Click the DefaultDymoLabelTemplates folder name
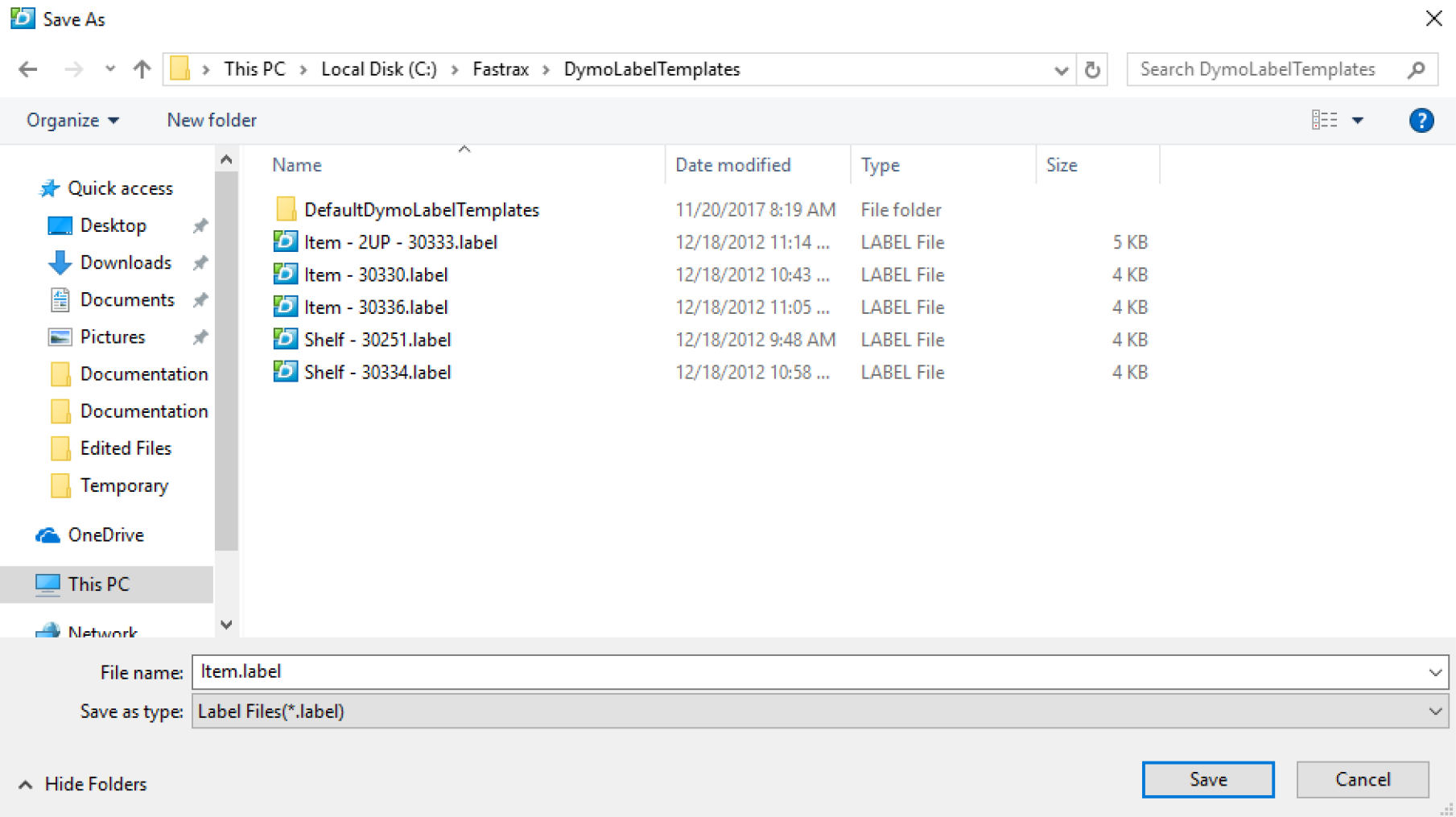 422,210
